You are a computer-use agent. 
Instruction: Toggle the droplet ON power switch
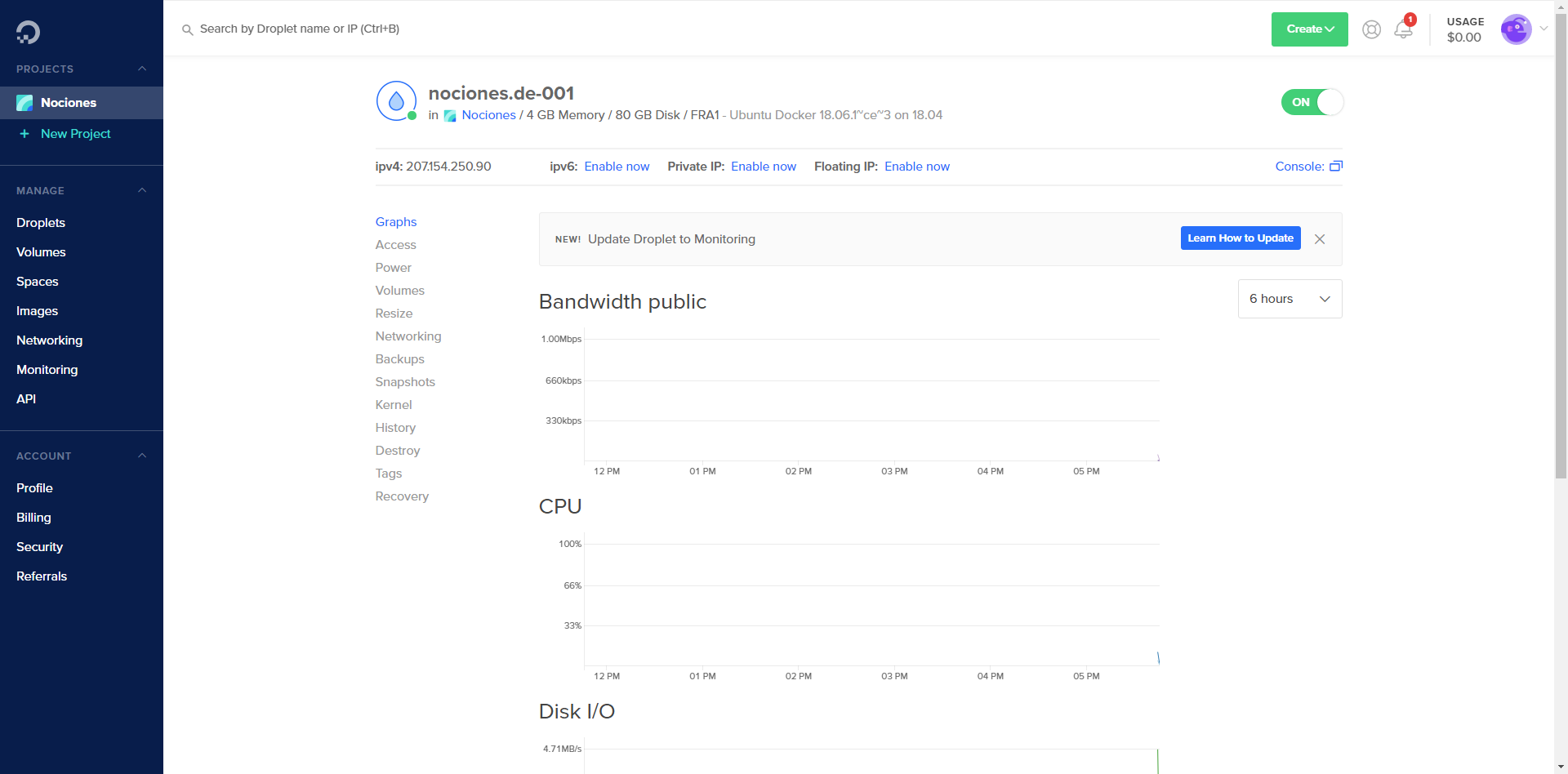click(x=1312, y=102)
